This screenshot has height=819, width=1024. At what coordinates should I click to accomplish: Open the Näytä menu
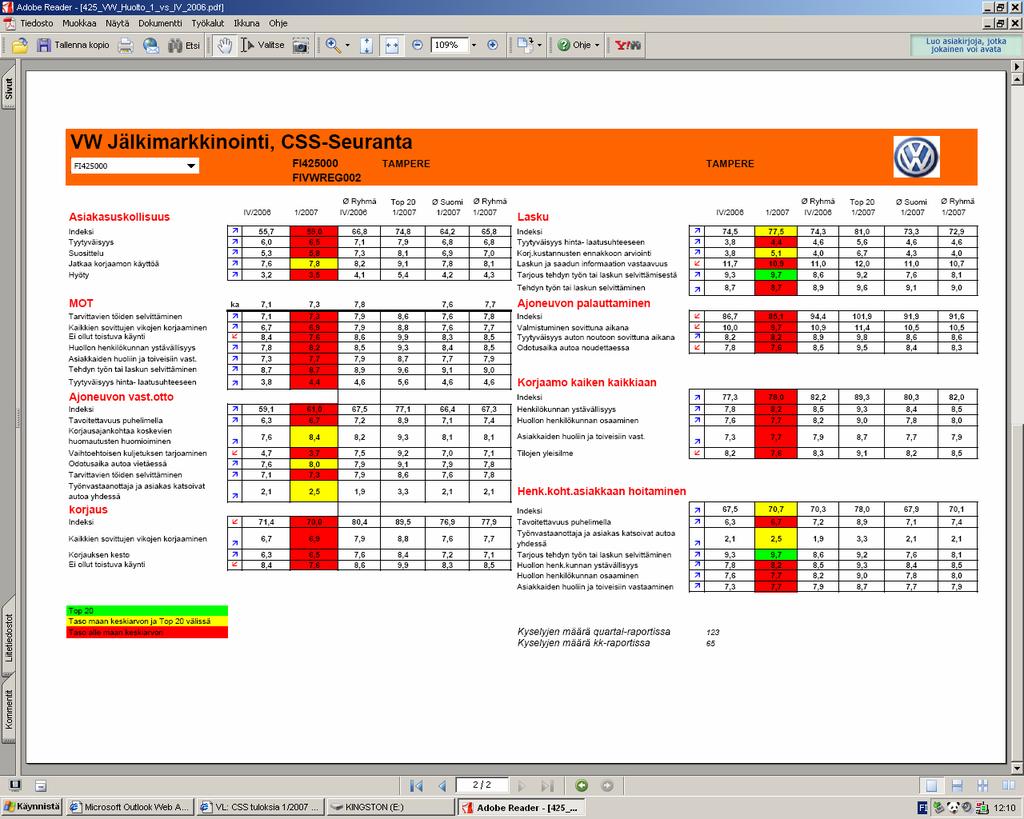pyautogui.click(x=118, y=24)
